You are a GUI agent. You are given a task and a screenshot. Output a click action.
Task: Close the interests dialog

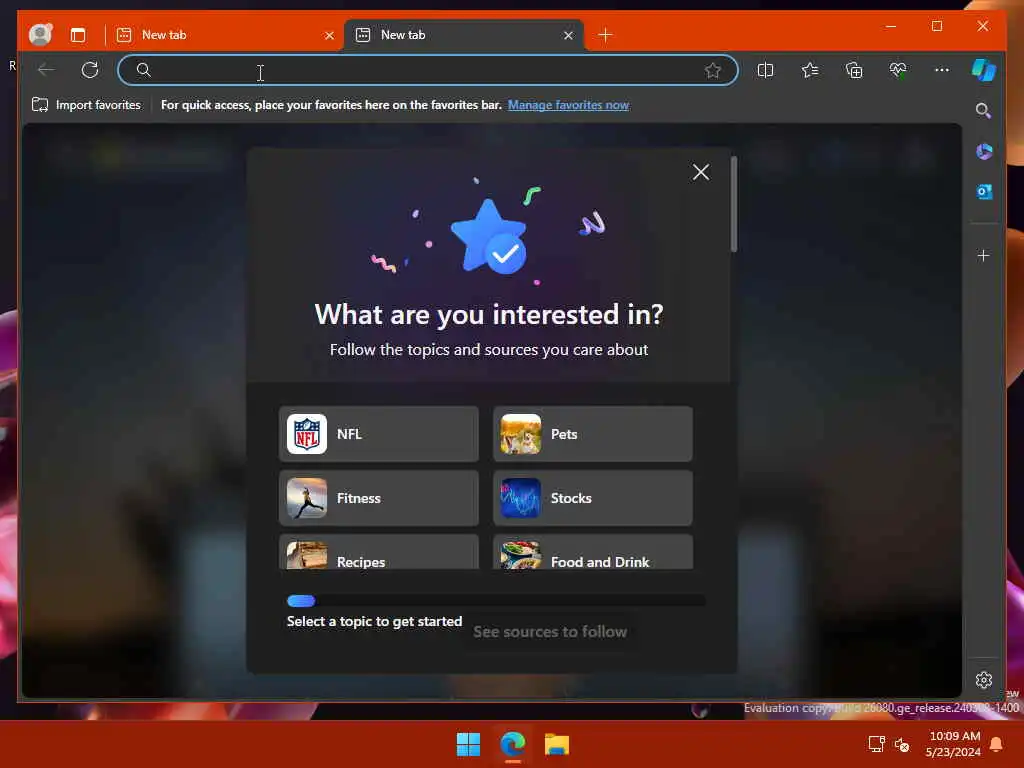(701, 172)
